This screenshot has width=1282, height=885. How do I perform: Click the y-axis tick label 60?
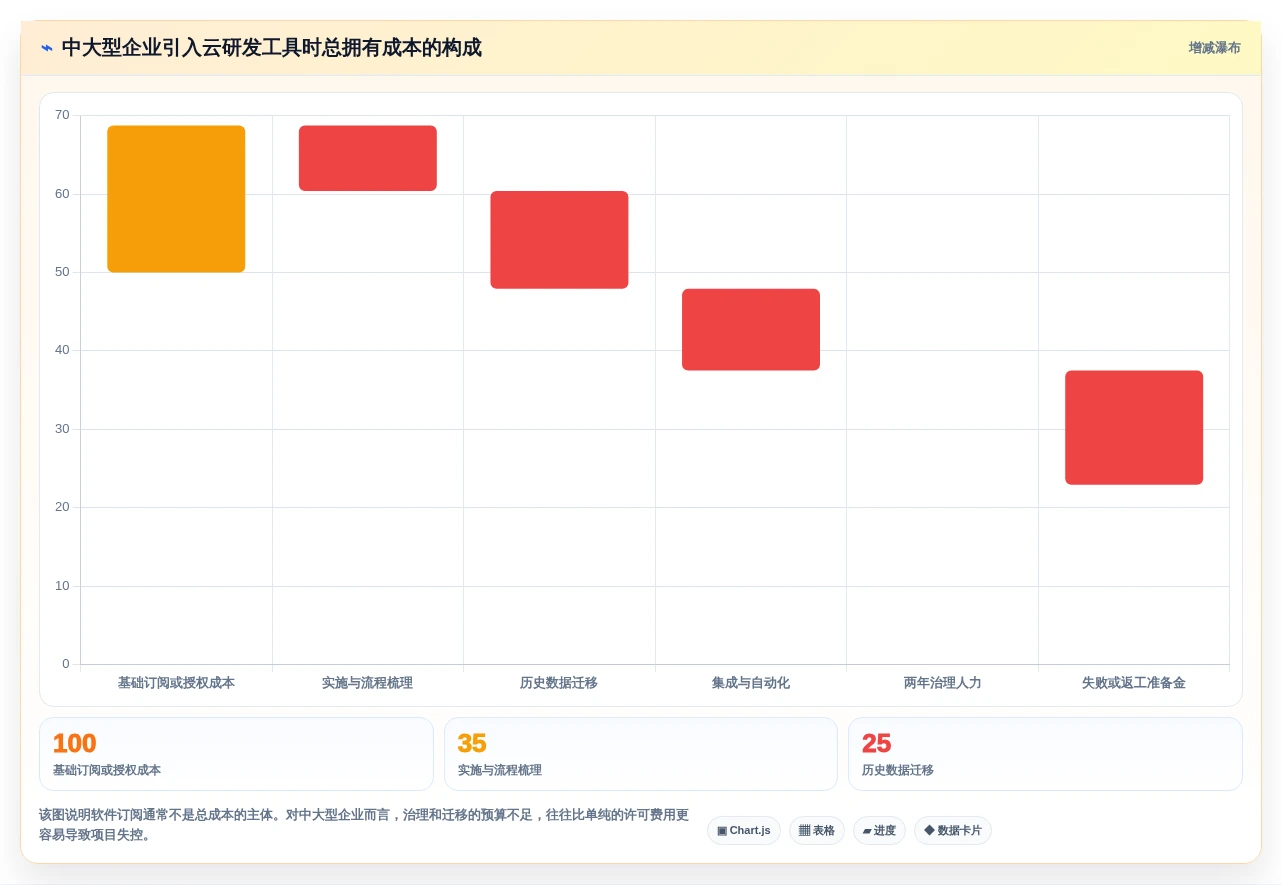tap(62, 194)
